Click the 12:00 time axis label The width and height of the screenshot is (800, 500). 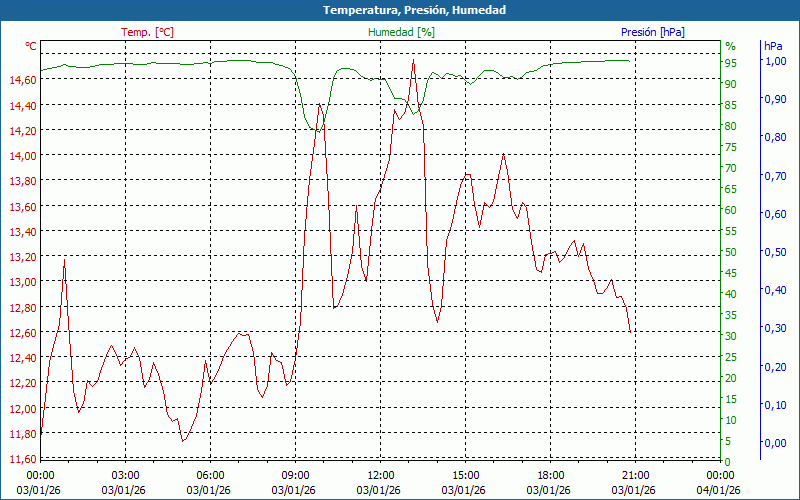(380, 475)
